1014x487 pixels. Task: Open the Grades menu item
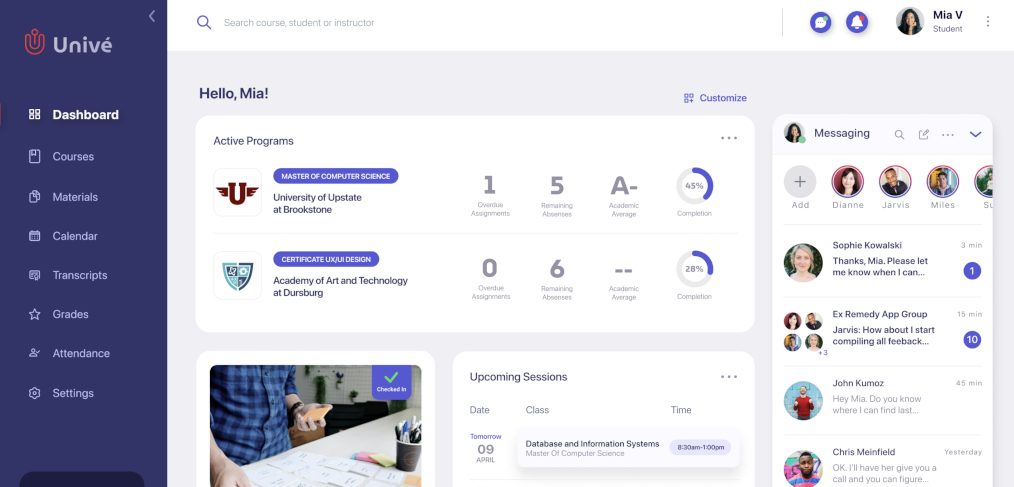click(58, 314)
